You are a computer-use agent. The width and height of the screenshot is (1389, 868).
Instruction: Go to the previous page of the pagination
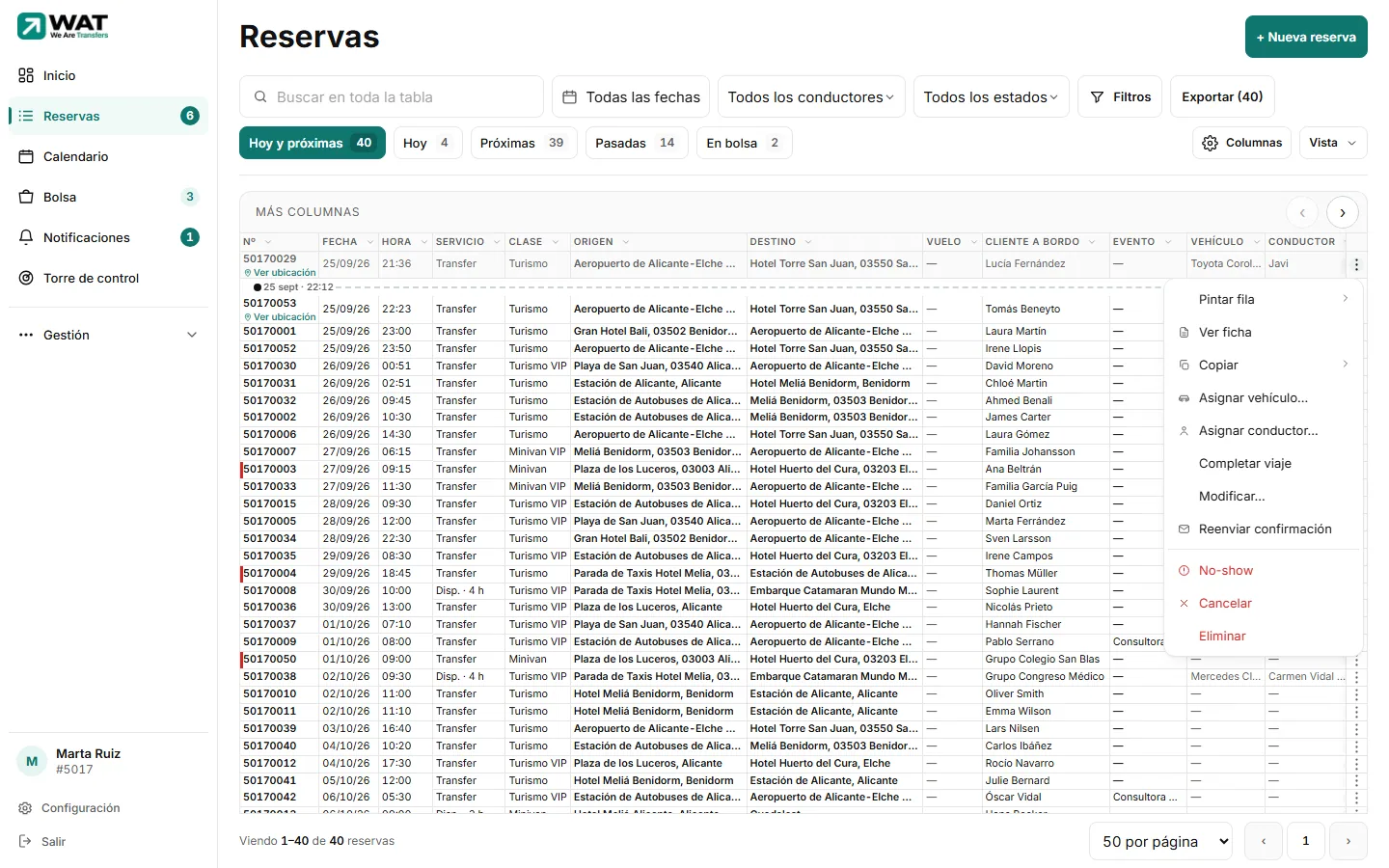point(1264,841)
